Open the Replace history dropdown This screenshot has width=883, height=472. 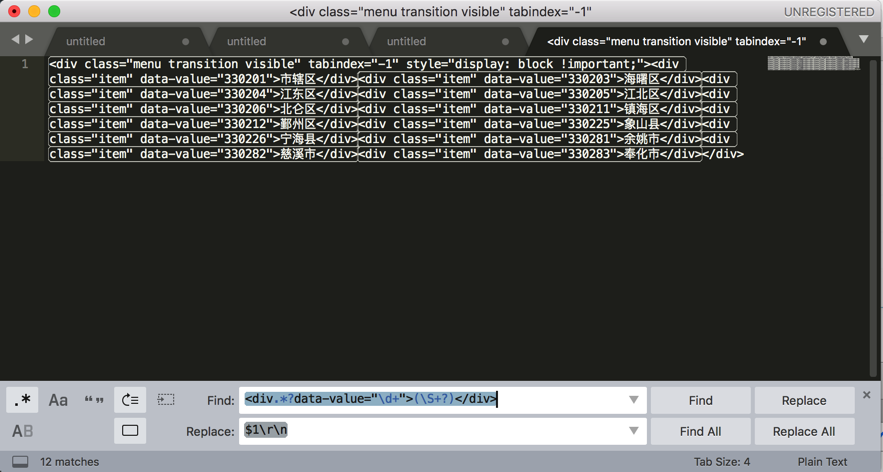(633, 431)
